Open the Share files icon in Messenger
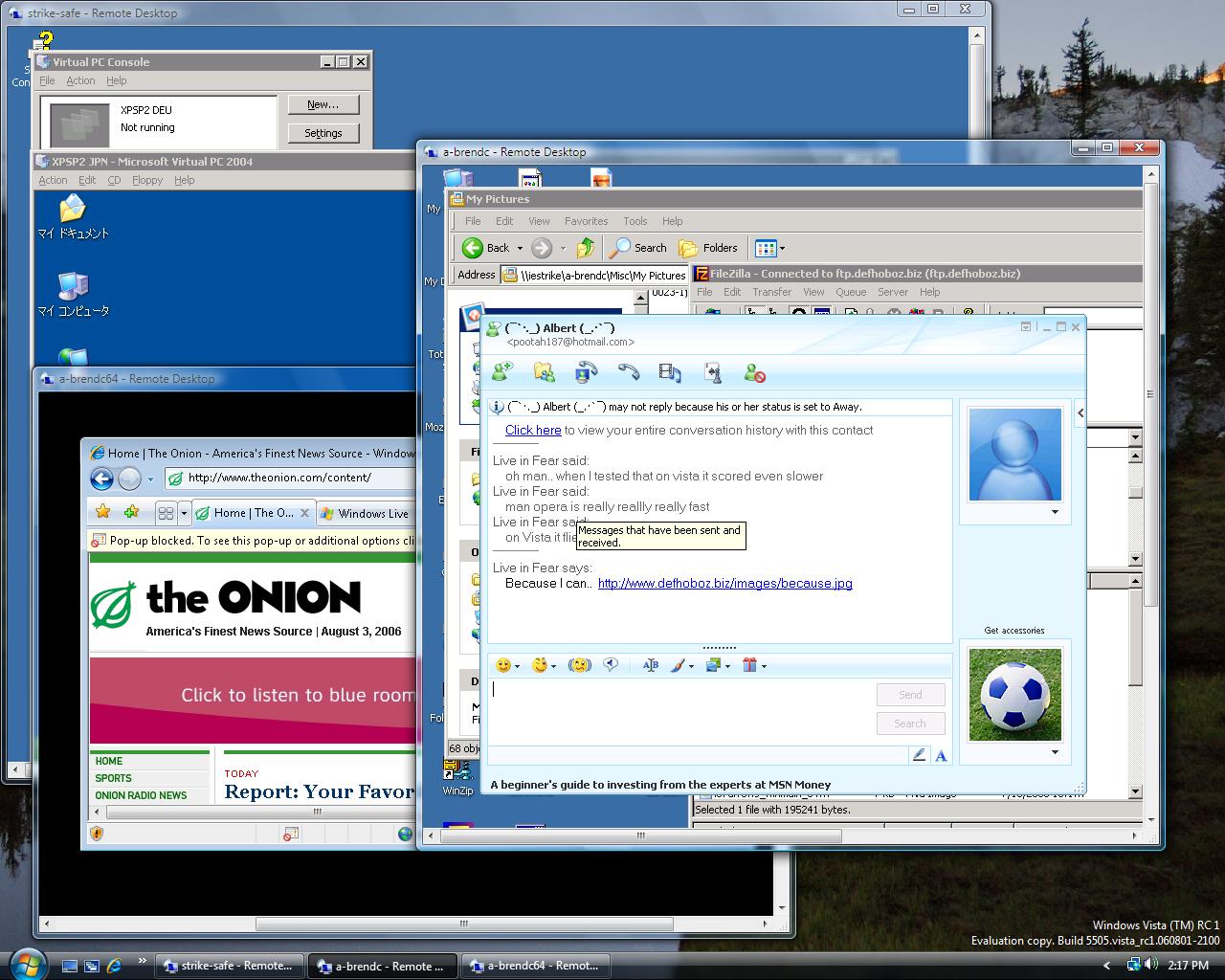This screenshot has width=1225, height=980. pos(544,373)
